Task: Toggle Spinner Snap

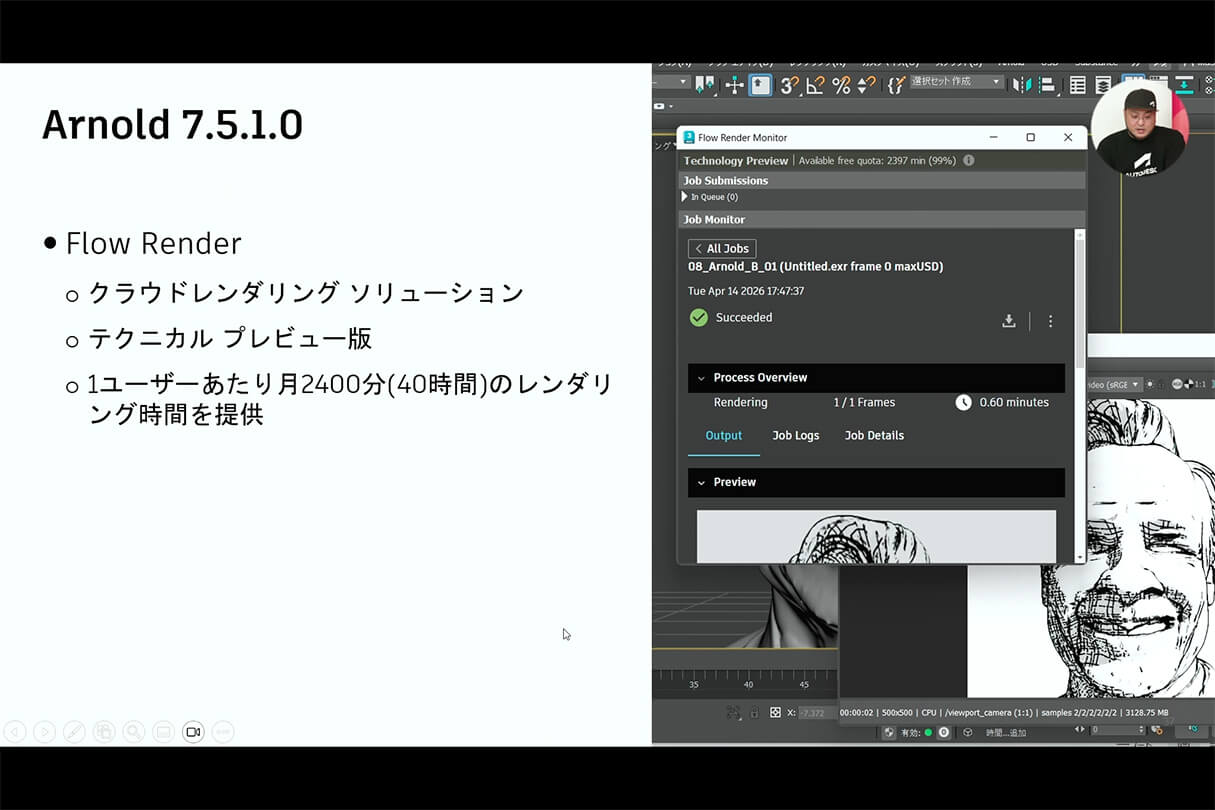Action: click(866, 85)
